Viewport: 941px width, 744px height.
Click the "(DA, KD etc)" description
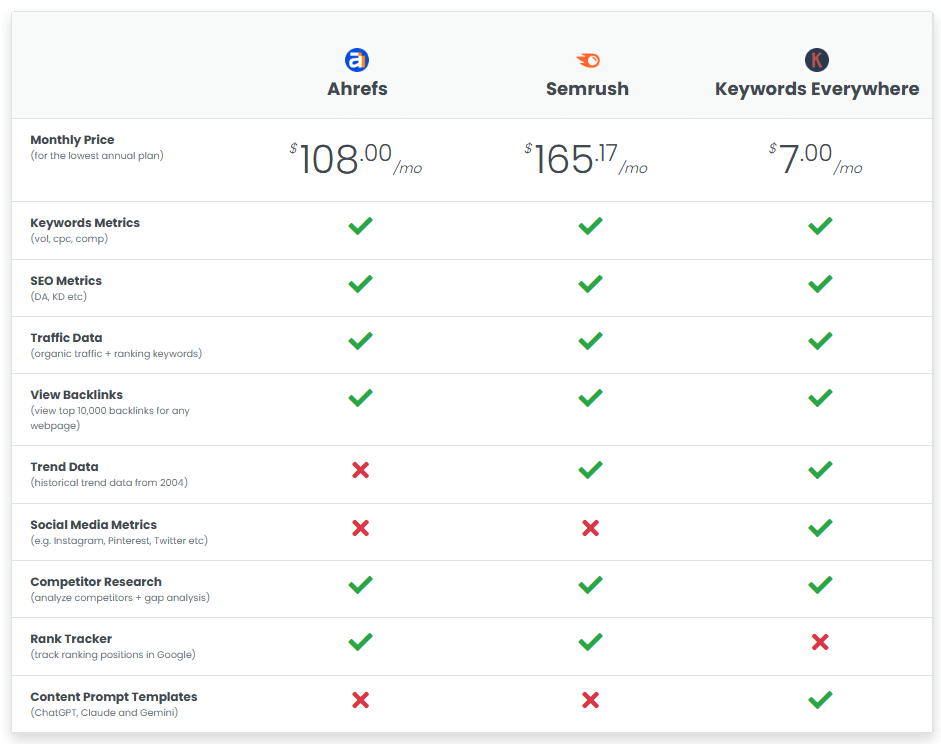pyautogui.click(x=58, y=296)
